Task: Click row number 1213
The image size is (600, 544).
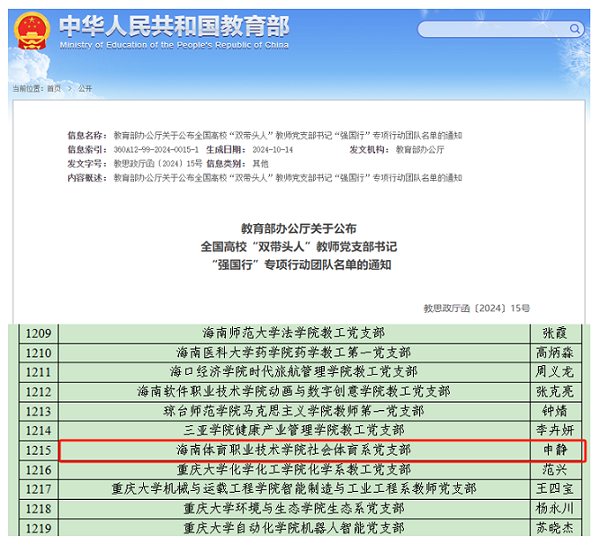Action: pyautogui.click(x=38, y=411)
